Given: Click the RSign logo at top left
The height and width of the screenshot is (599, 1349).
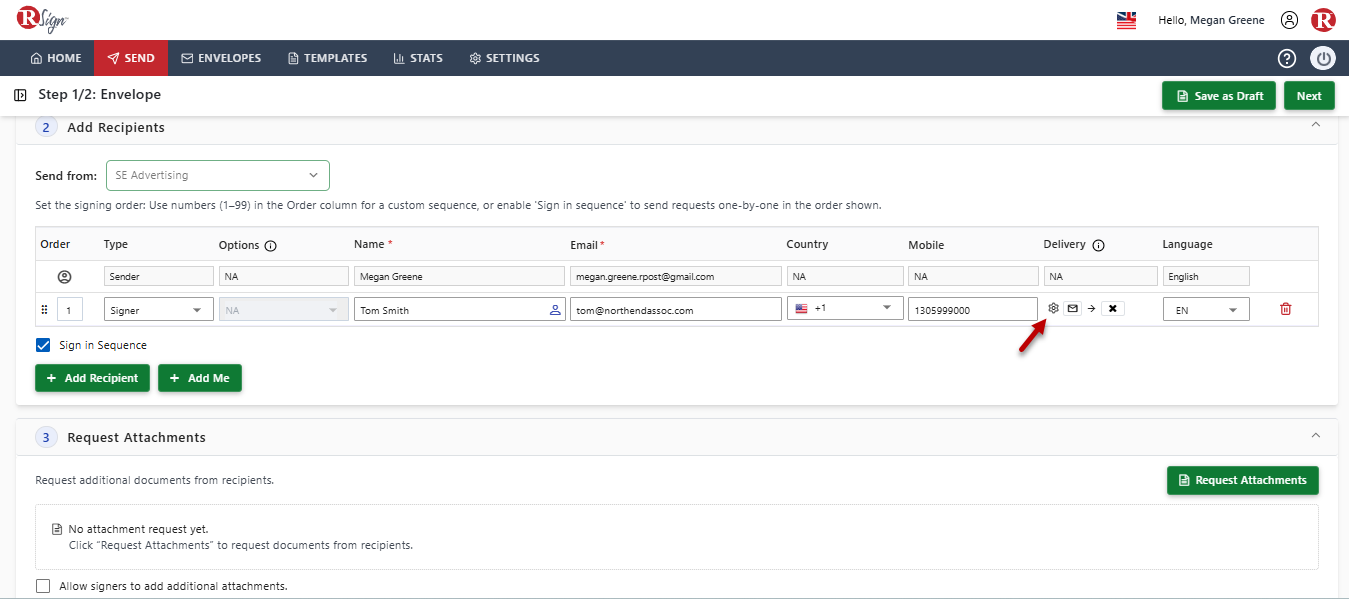Looking at the screenshot, I should [x=42, y=19].
